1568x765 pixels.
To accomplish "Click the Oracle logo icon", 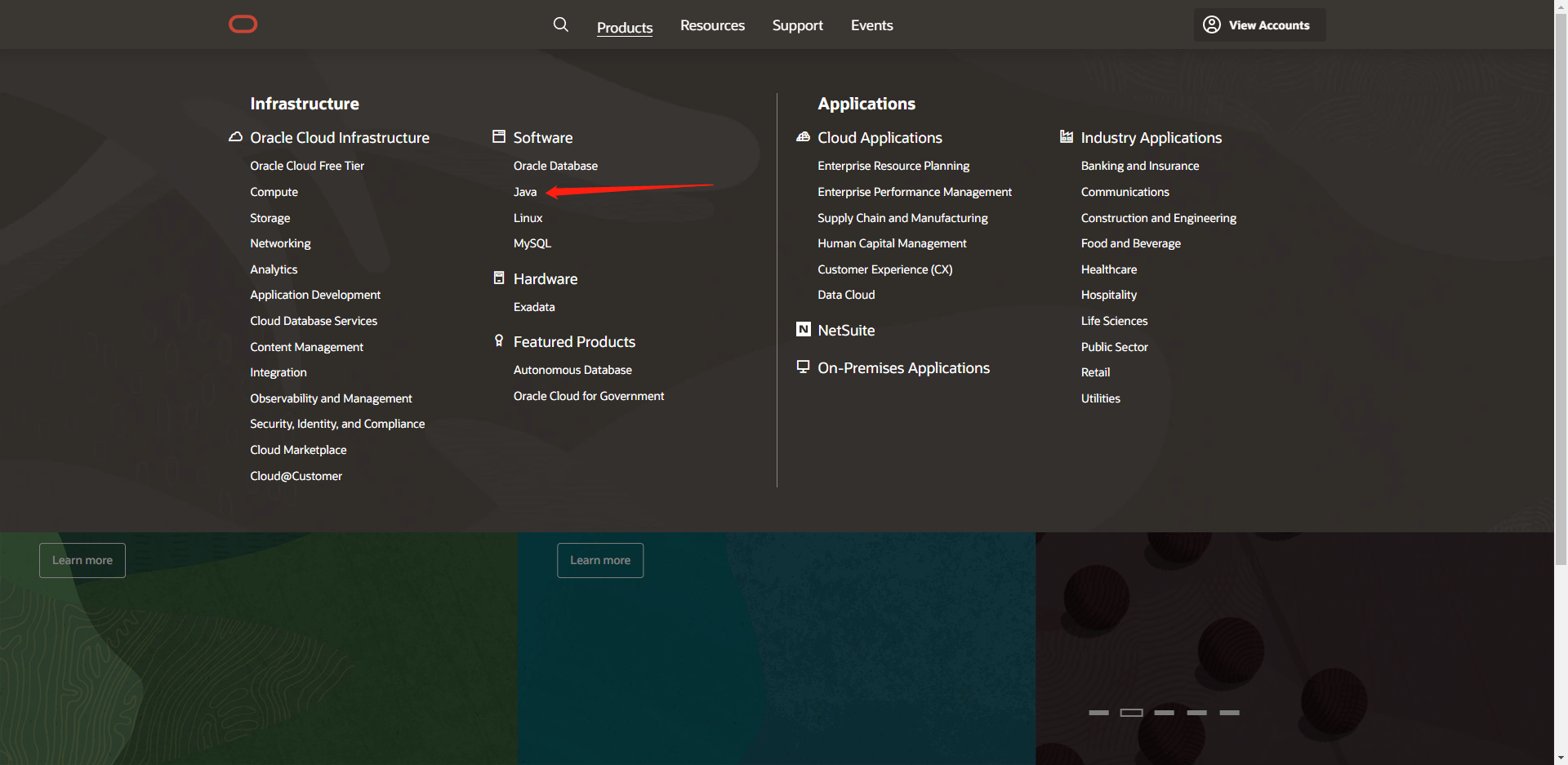I will (x=243, y=24).
